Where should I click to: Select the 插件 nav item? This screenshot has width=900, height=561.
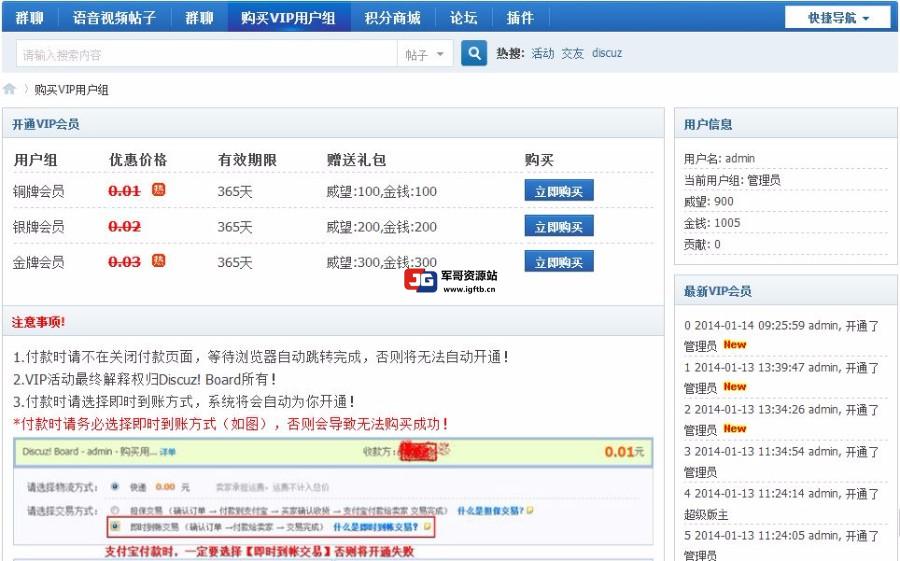click(x=520, y=18)
